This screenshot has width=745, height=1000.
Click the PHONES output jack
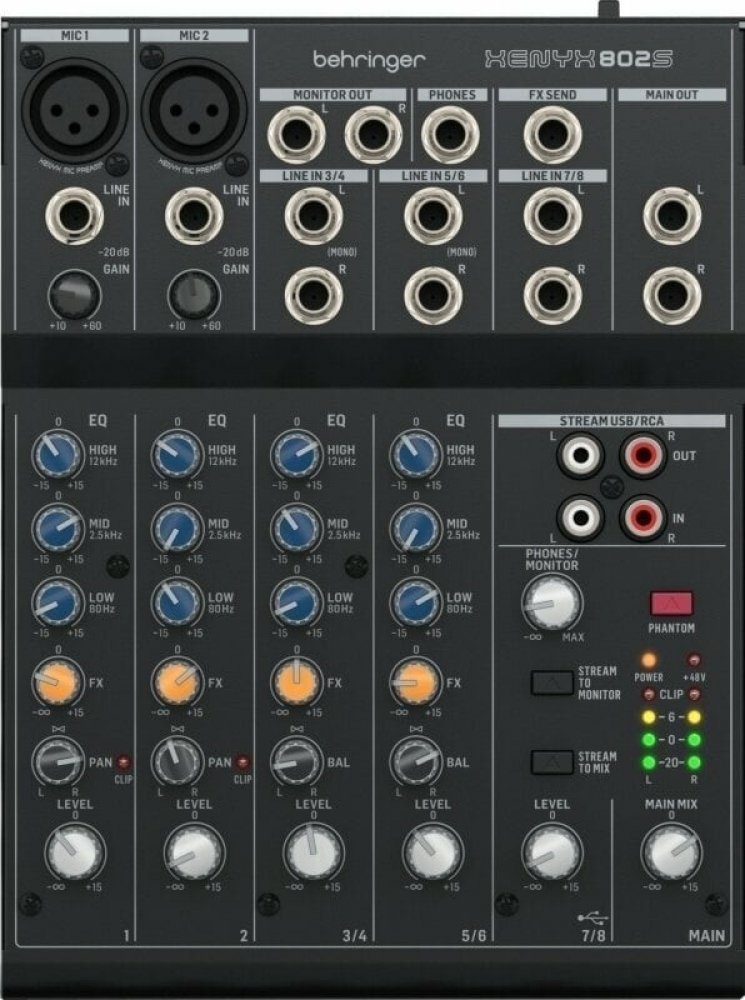450,135
